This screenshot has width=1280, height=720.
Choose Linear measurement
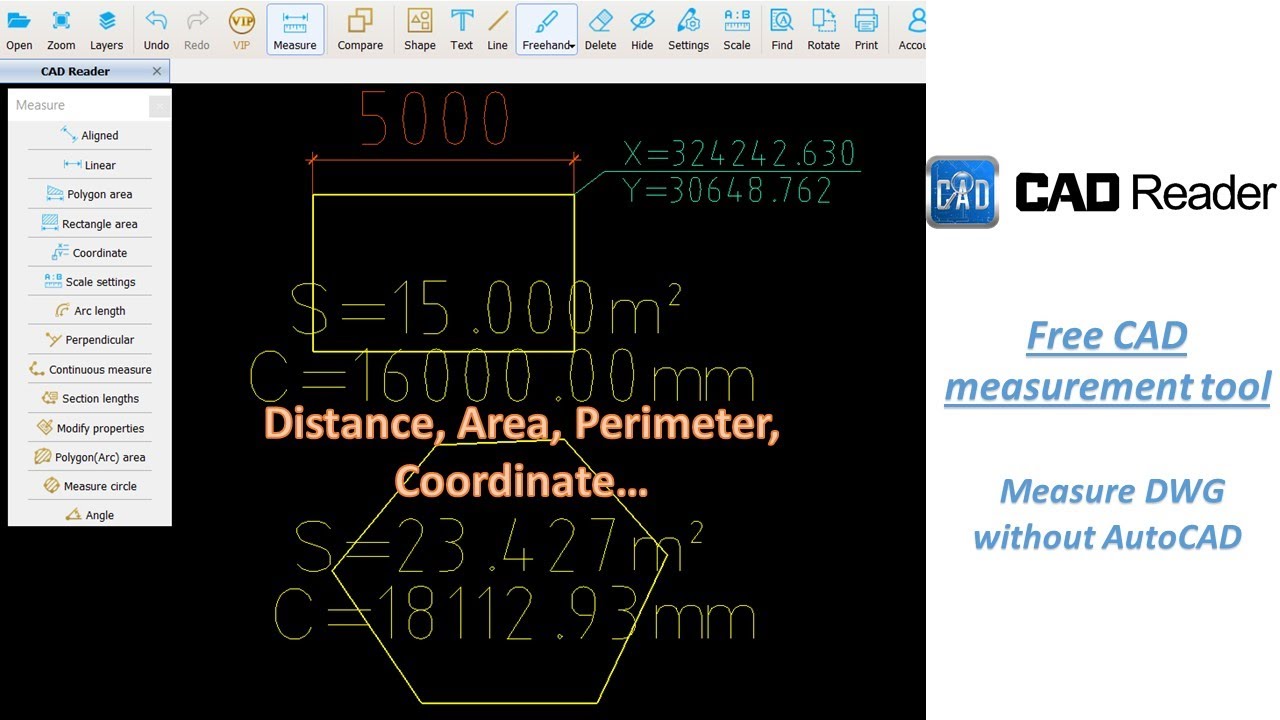(x=90, y=165)
